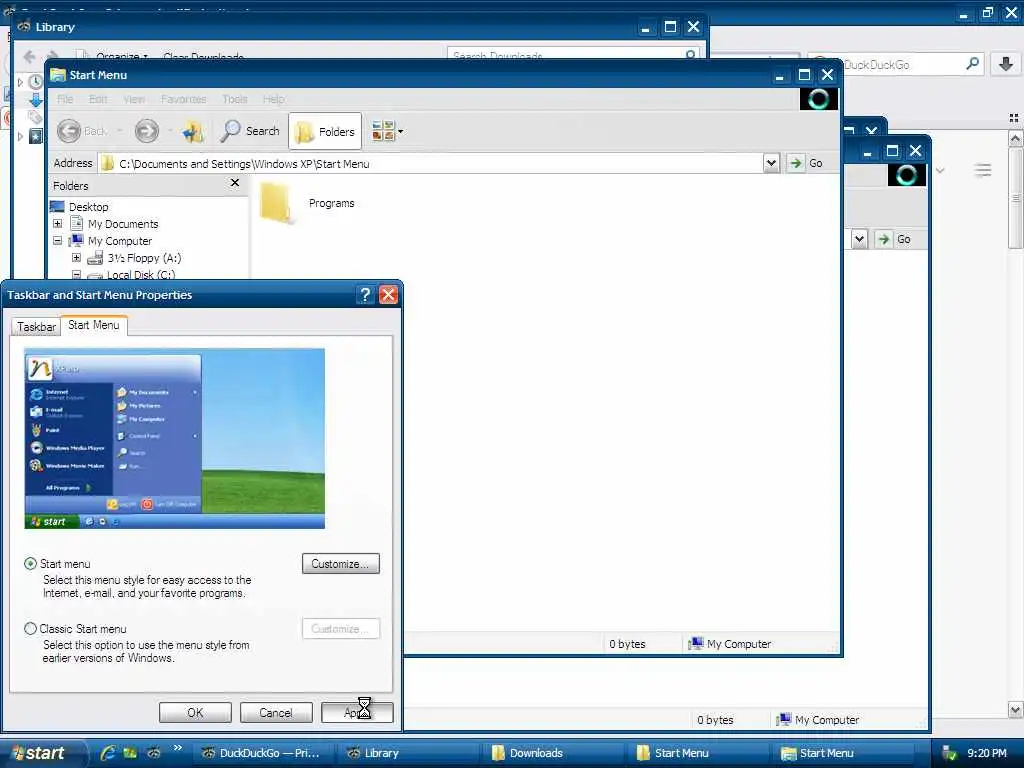Click the Start Menu window folder title icon
The width and height of the screenshot is (1024, 768).
click(x=57, y=74)
